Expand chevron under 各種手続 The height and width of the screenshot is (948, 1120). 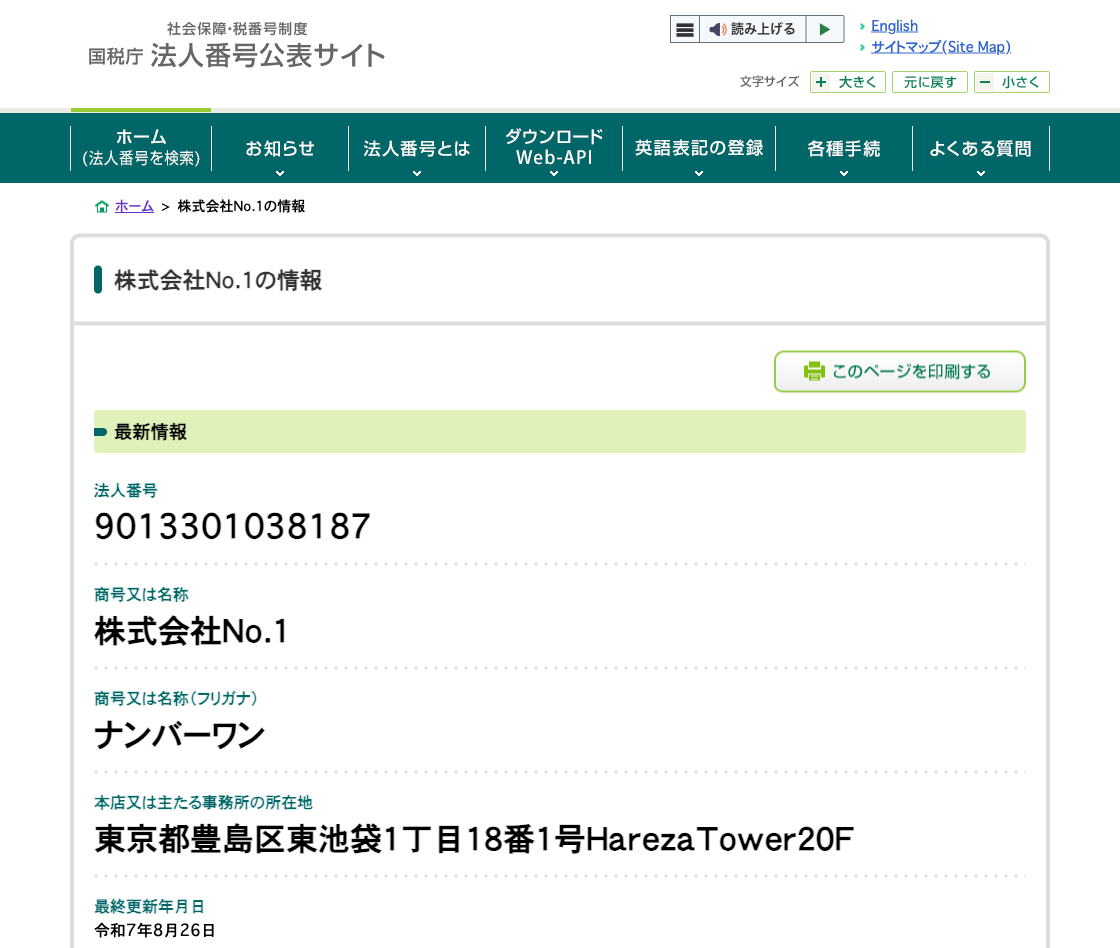point(844,174)
